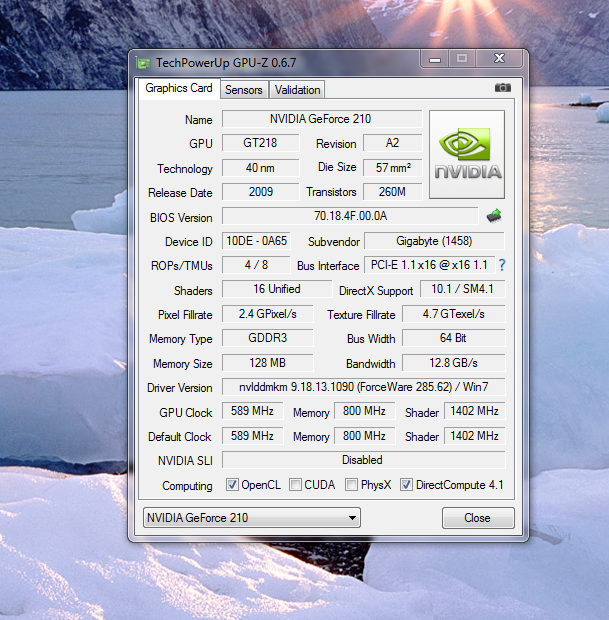Open the NVIDIA GeForce 210 card dropdown
The width and height of the screenshot is (609, 620).
click(x=252, y=518)
